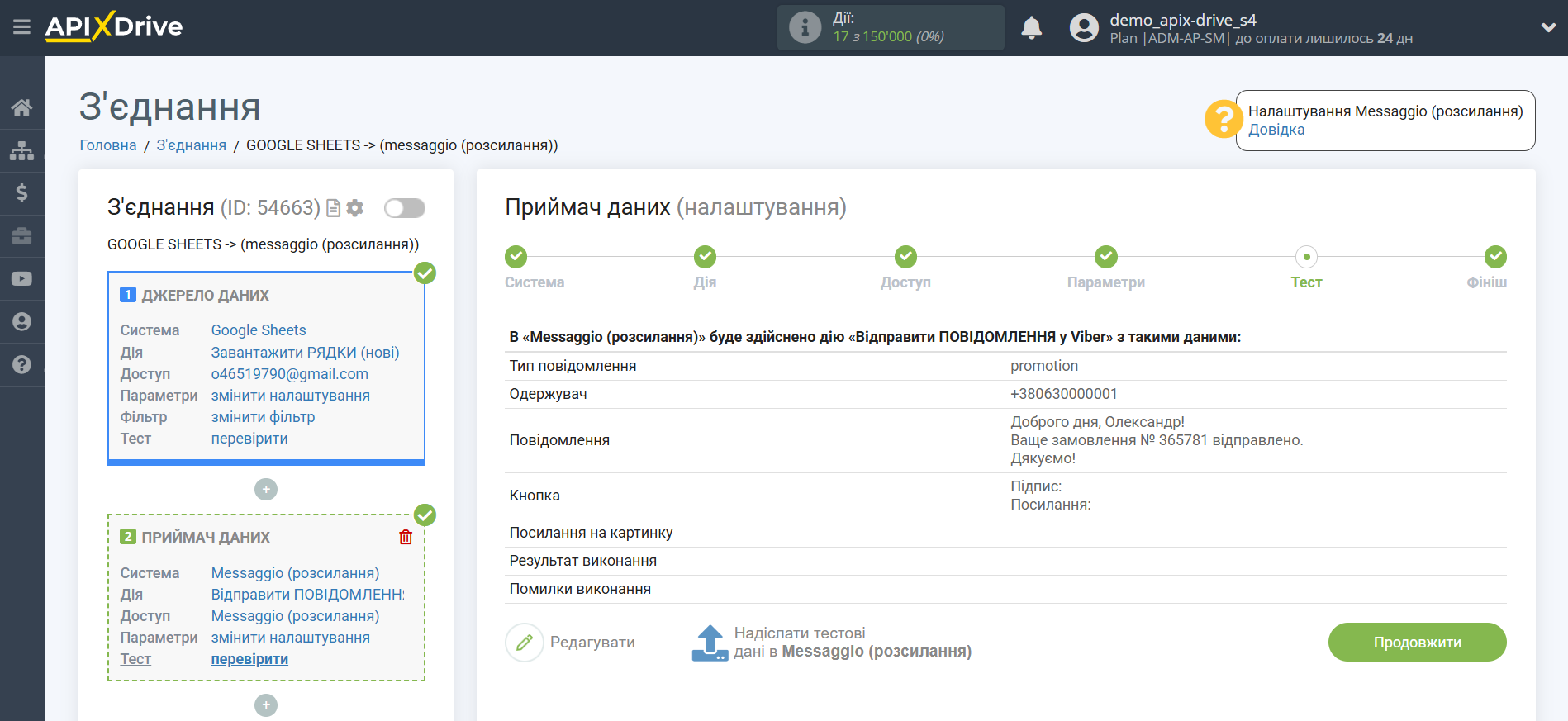Open the connections sitemap sidebar icon

point(22,150)
